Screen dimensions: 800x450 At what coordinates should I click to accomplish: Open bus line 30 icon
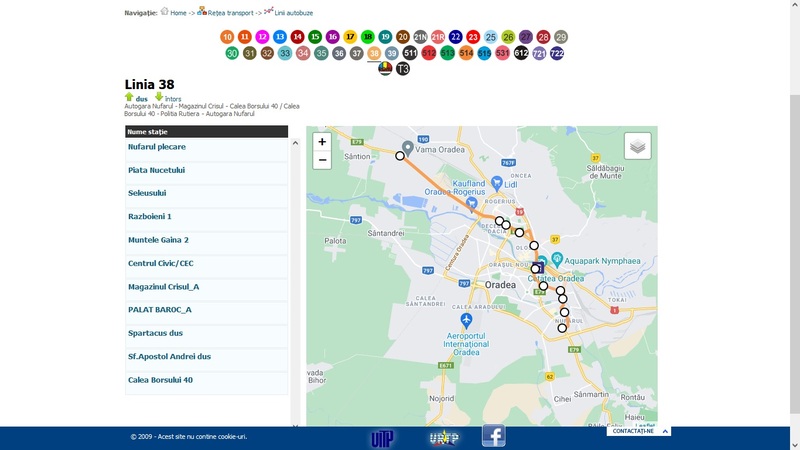tap(232, 53)
